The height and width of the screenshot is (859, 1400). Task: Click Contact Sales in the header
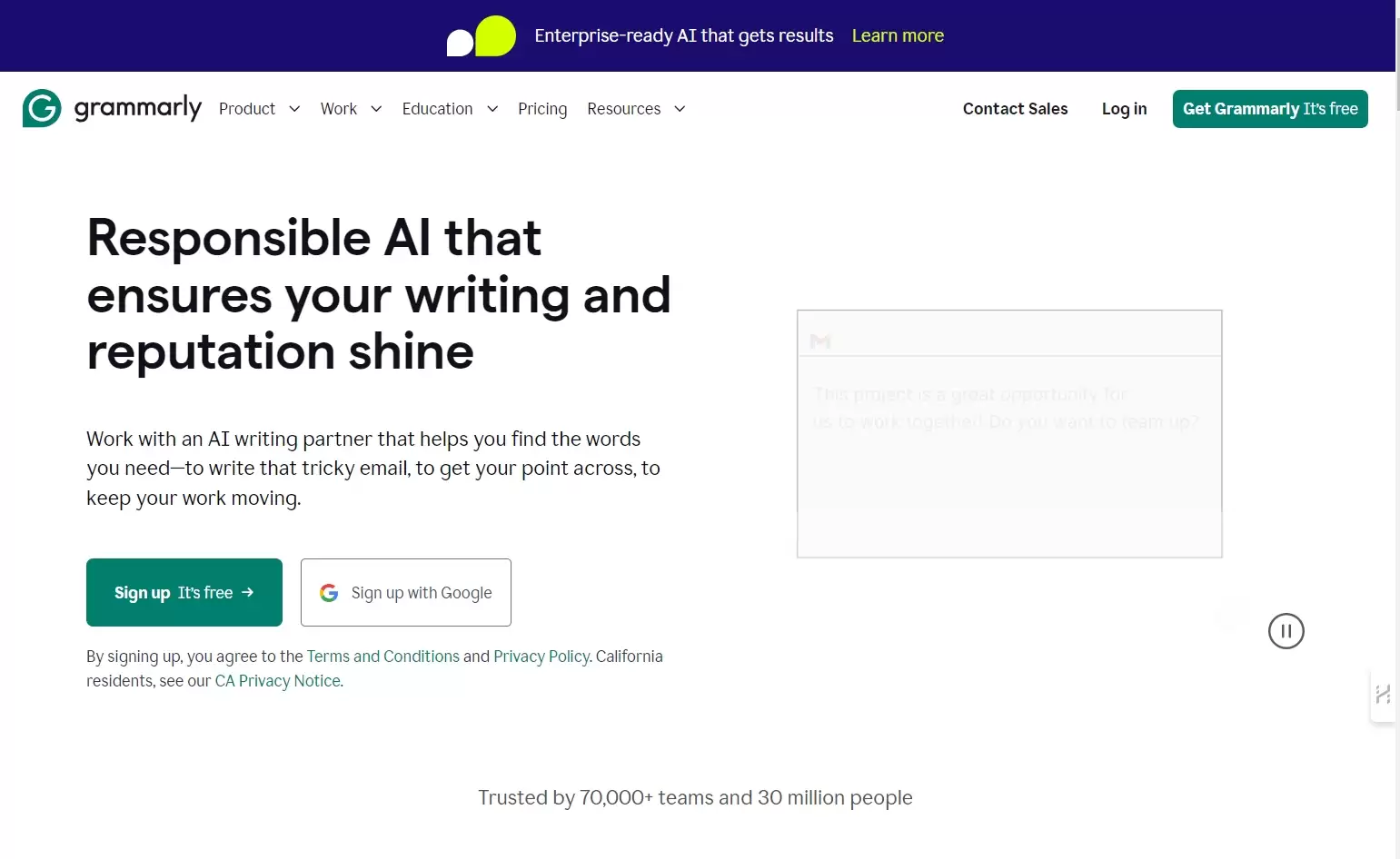pyautogui.click(x=1015, y=108)
